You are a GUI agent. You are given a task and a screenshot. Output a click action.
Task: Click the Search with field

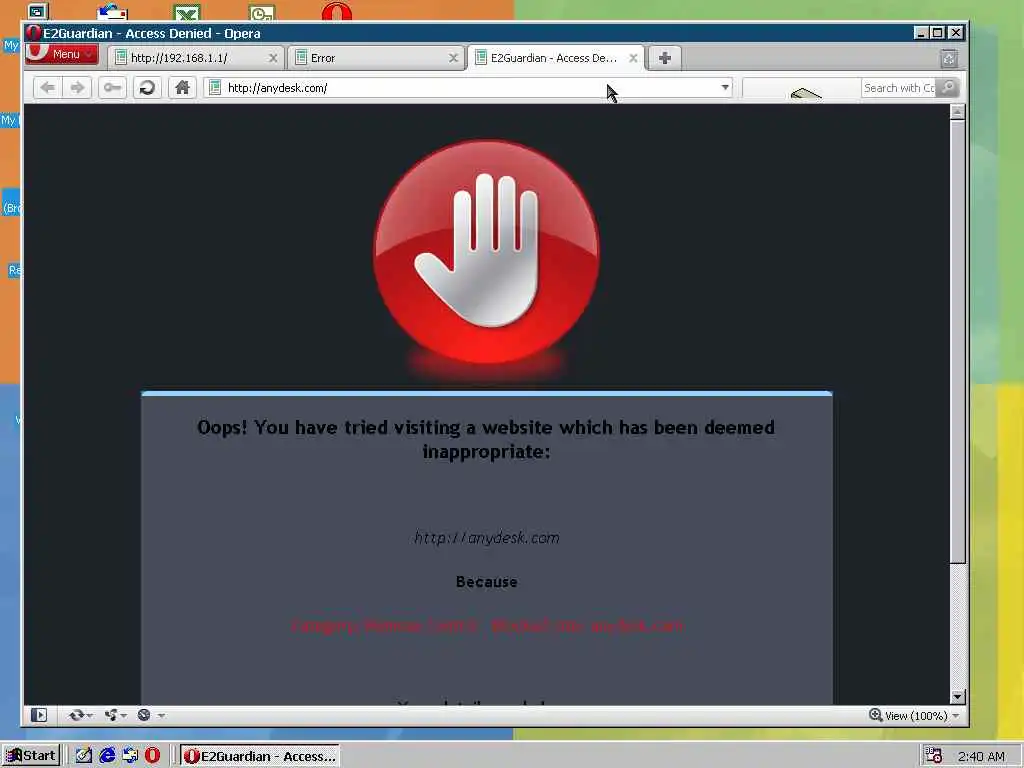point(899,88)
